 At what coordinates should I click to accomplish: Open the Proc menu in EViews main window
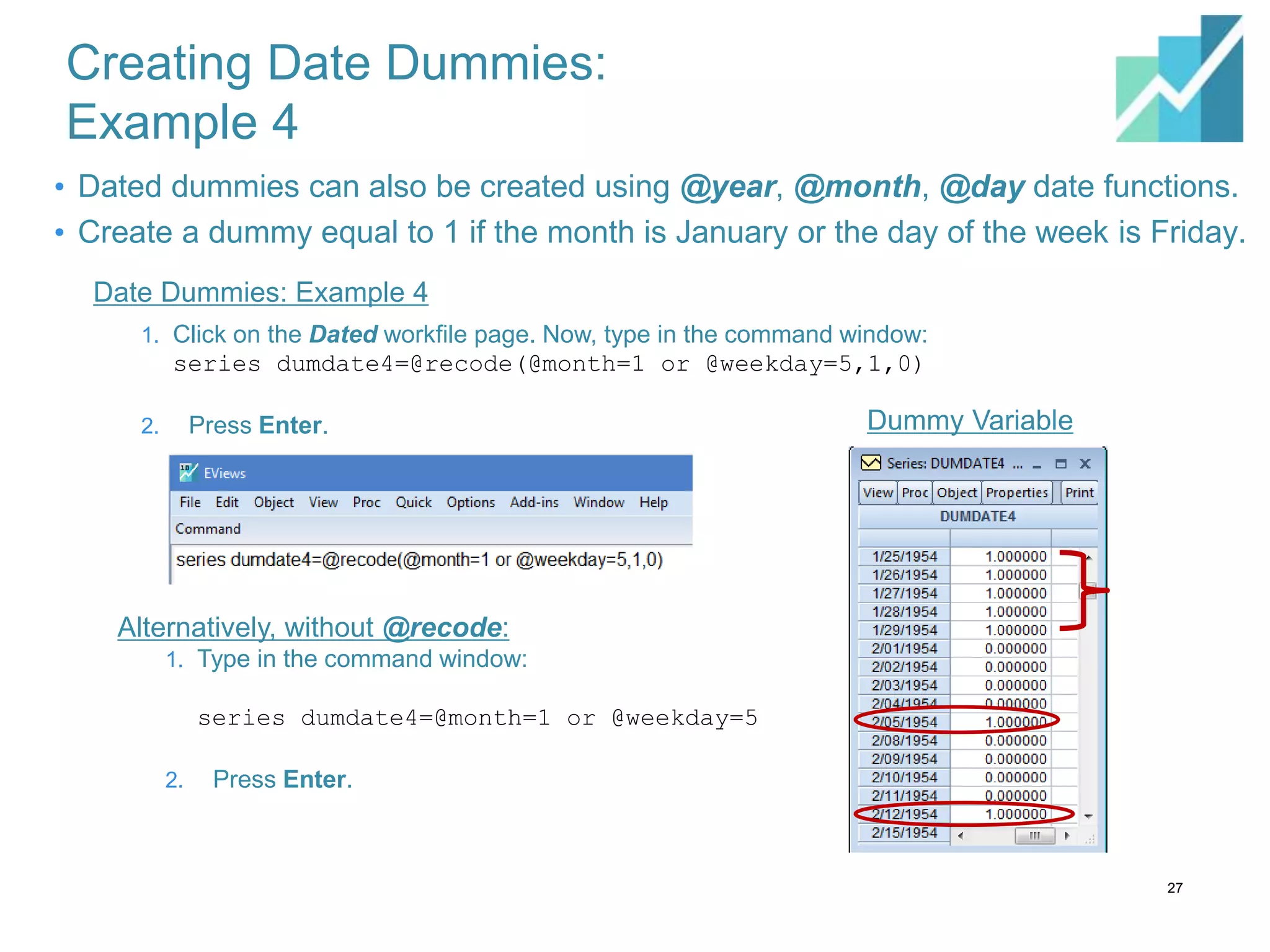point(366,502)
